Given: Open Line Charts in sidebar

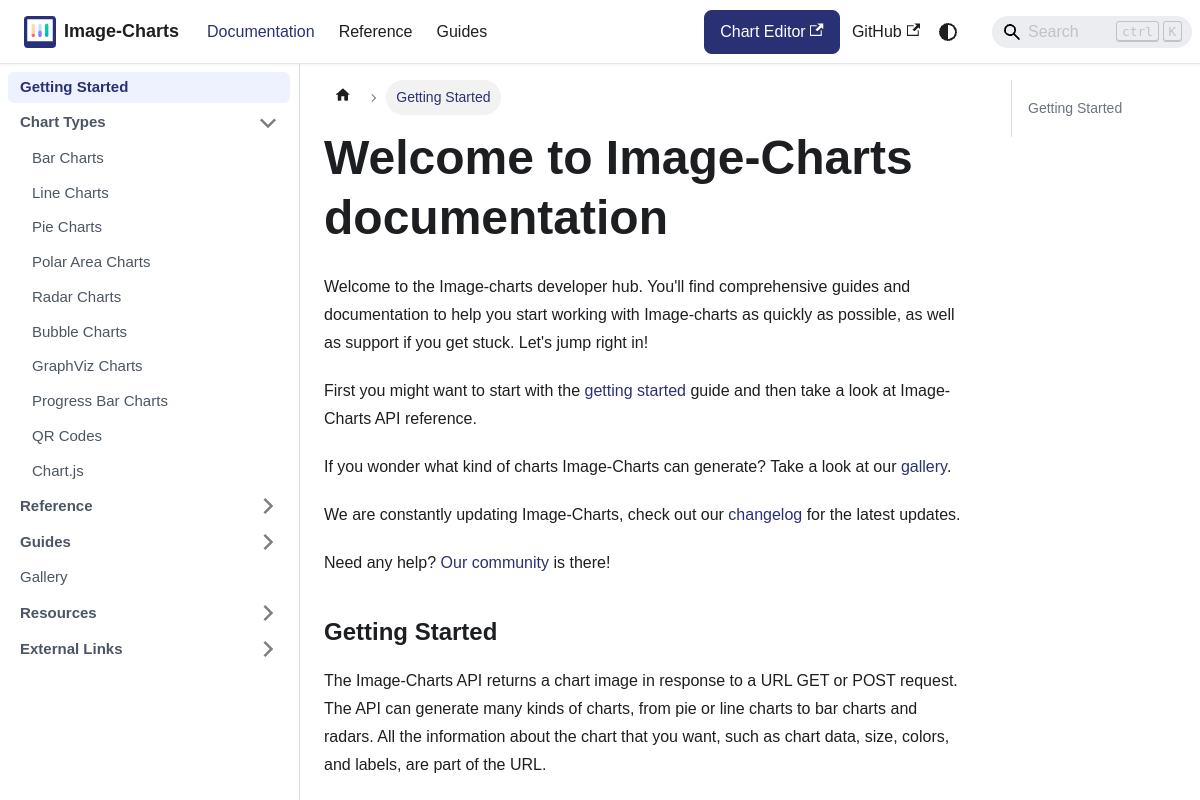Looking at the screenshot, I should [70, 193].
